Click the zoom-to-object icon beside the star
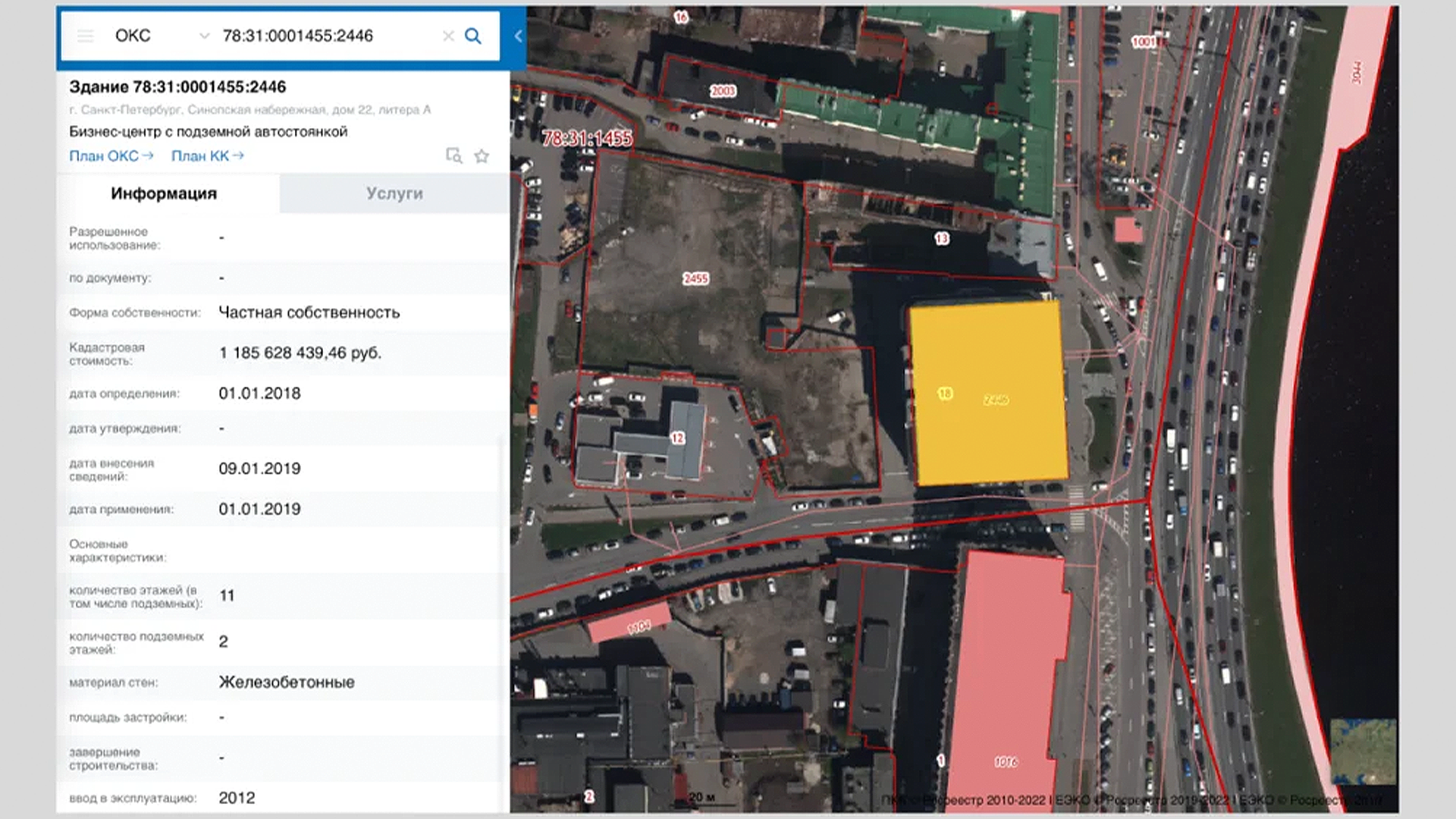The width and height of the screenshot is (1456, 819). 453,156
